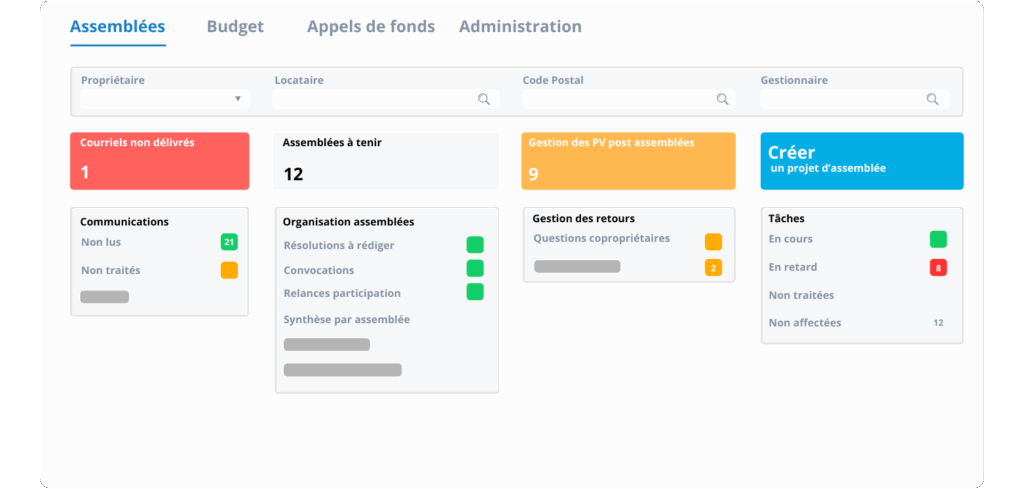Click the Communications panel title

point(124,222)
